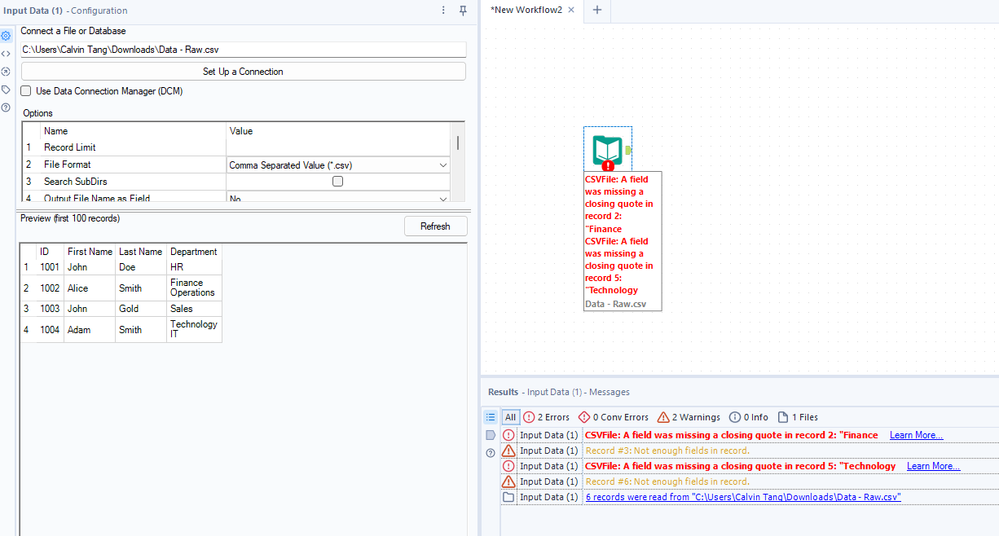
Task: Select the First Name column header in preview
Action: (x=90, y=252)
